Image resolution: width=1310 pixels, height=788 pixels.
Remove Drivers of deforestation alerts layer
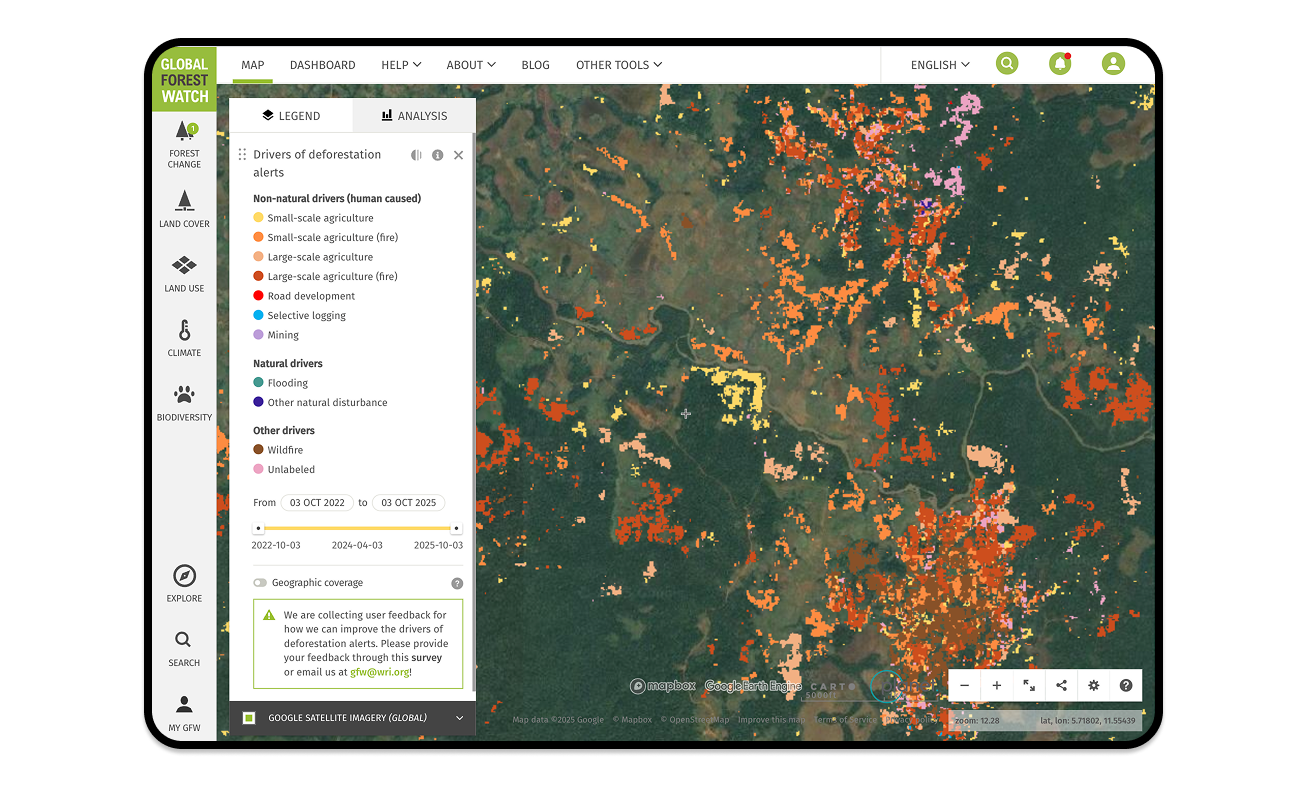[x=458, y=155]
